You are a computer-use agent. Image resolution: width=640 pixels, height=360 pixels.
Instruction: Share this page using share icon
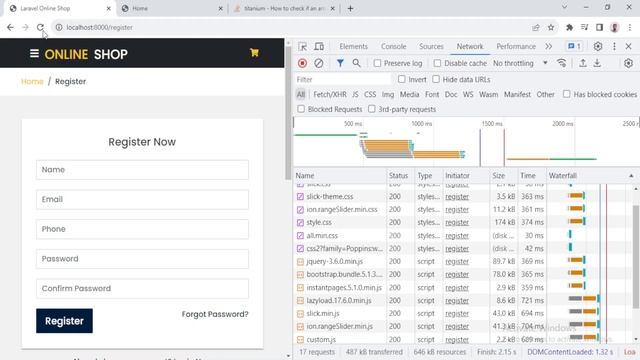536,27
